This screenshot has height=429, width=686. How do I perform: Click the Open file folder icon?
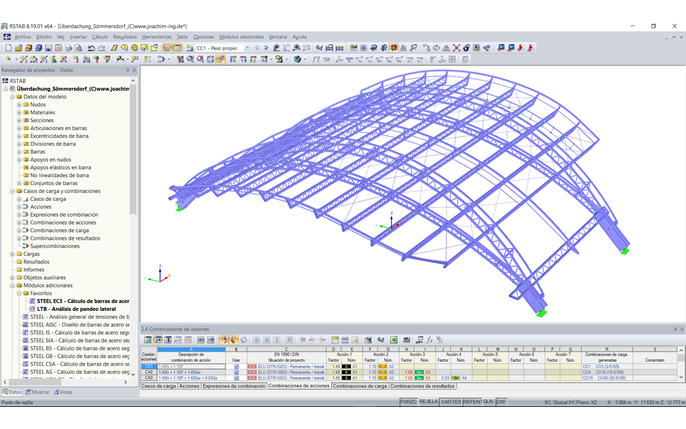[x=18, y=48]
